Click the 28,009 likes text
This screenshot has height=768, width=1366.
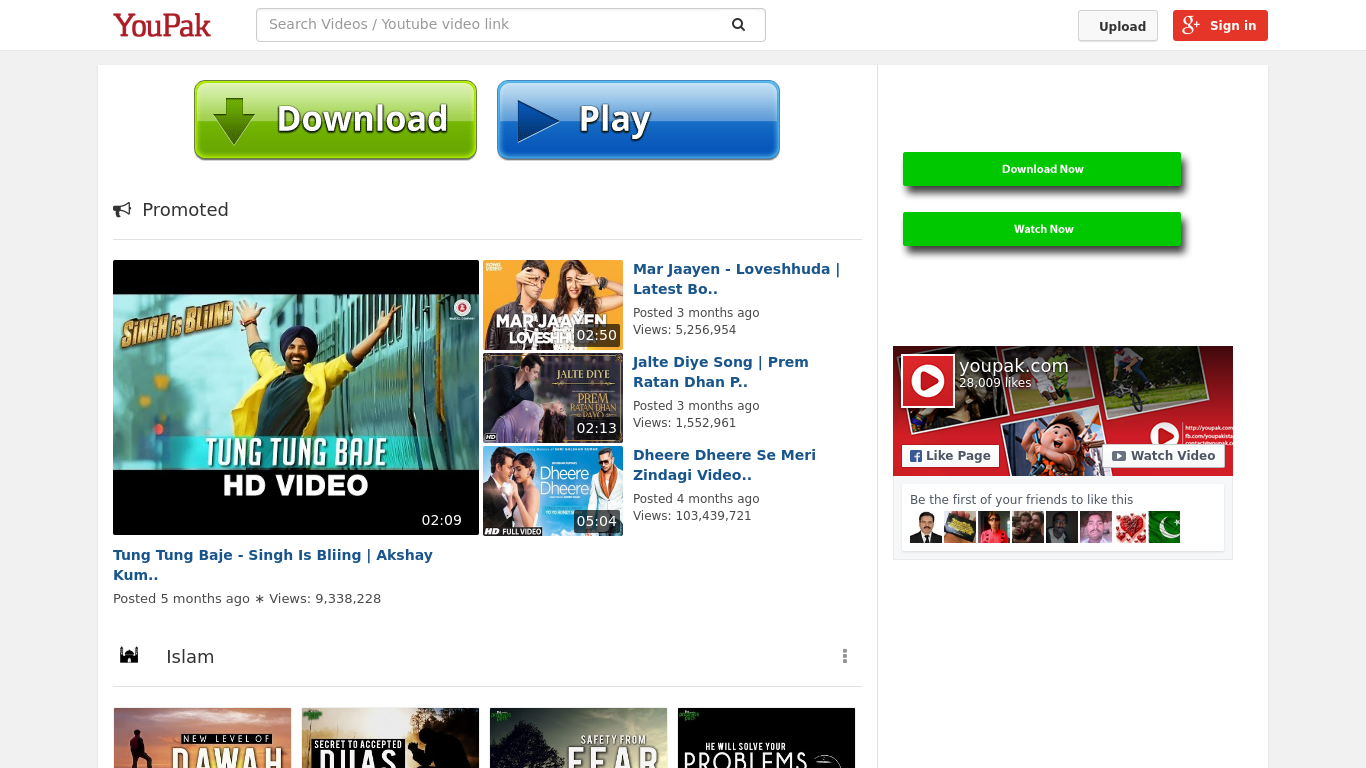(995, 383)
